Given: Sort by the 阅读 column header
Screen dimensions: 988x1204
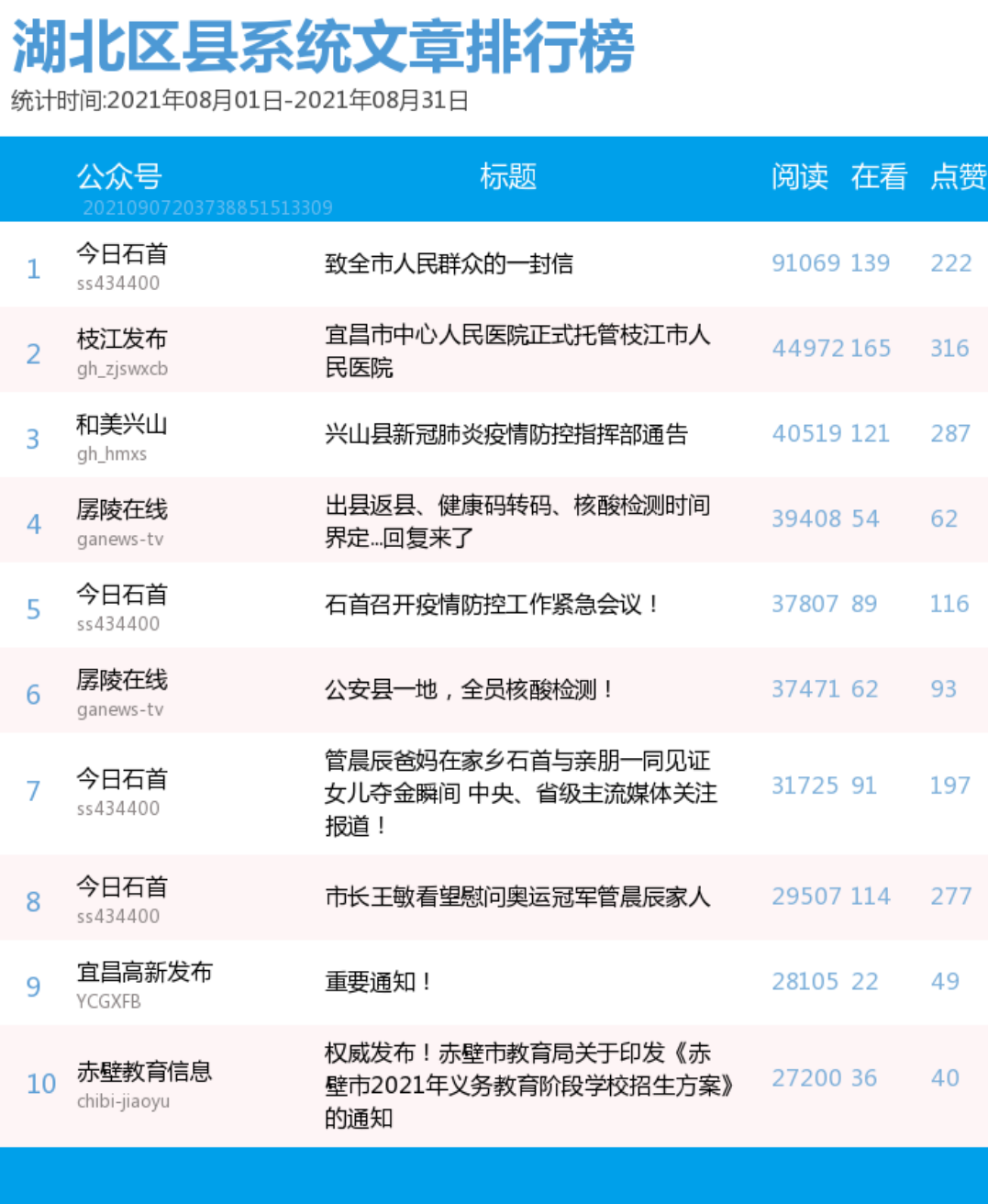Looking at the screenshot, I should click(799, 176).
